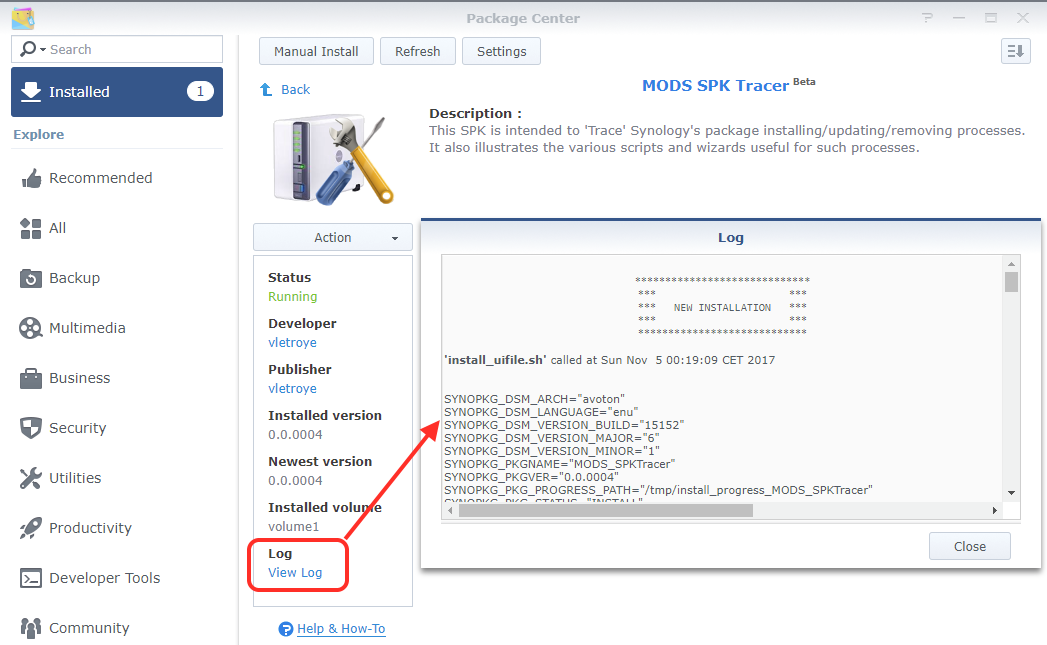Select the Recommended category
The height and width of the screenshot is (645, 1047).
click(101, 178)
